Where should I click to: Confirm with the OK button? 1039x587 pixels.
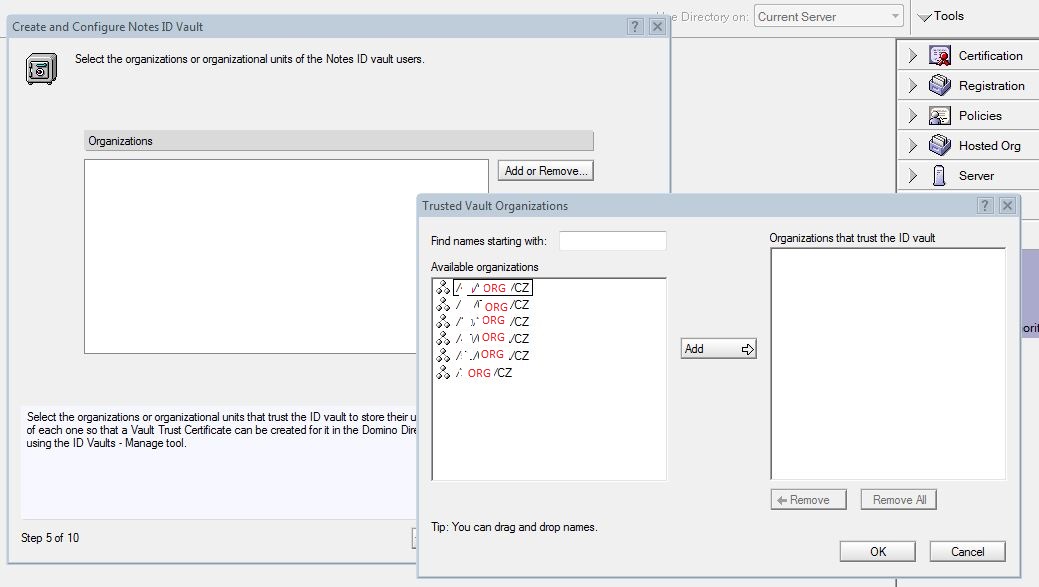pos(877,551)
